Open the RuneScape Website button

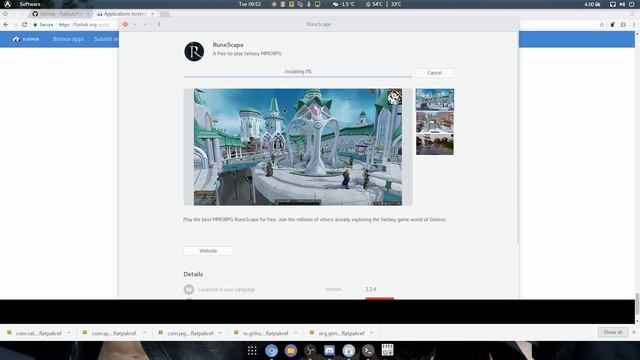coord(208,251)
